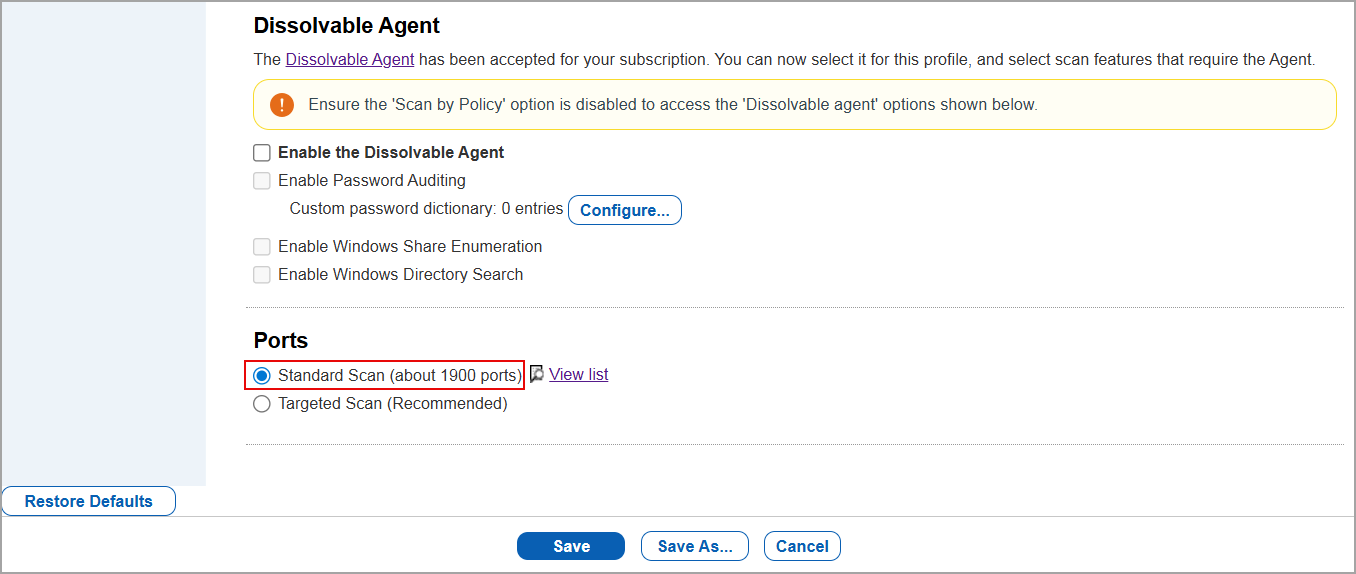The width and height of the screenshot is (1356, 574).
Task: Follow the Dissolvable Agent hyperlink
Action: (x=350, y=59)
